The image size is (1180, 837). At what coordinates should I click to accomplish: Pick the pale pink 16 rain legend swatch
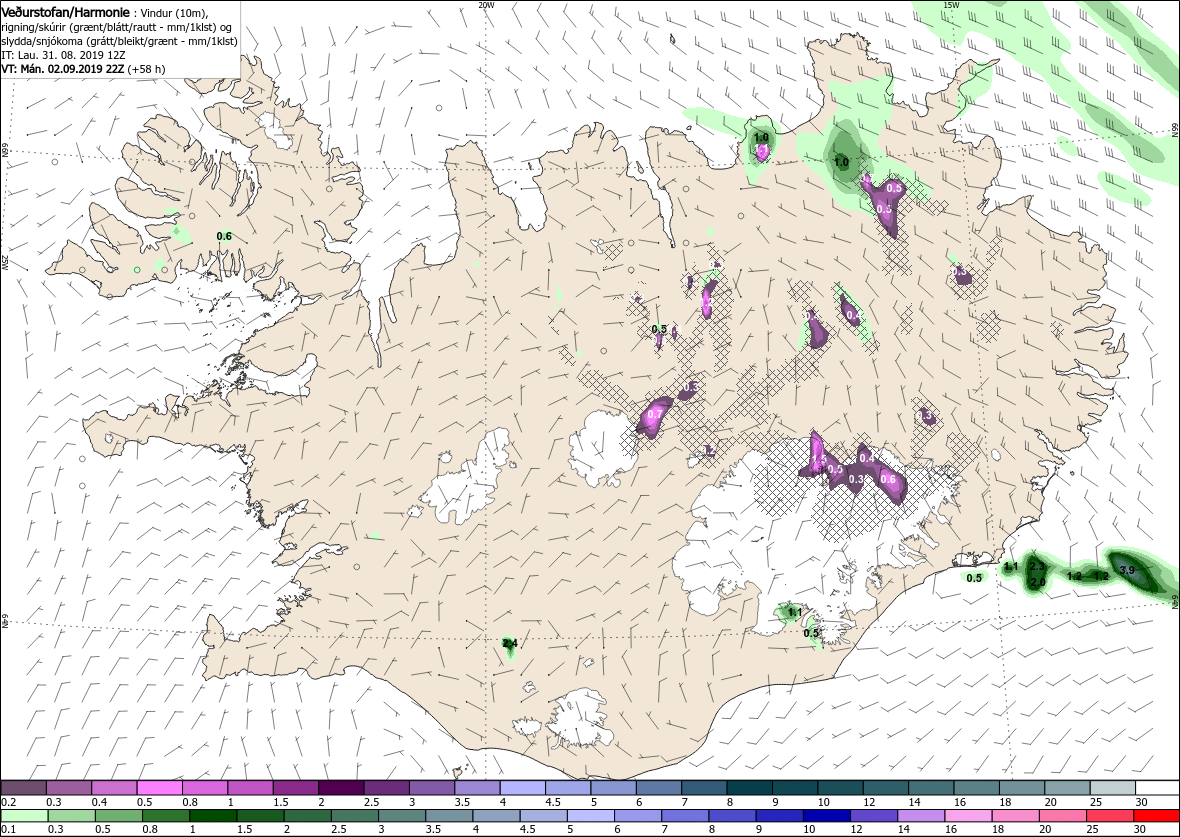click(967, 816)
